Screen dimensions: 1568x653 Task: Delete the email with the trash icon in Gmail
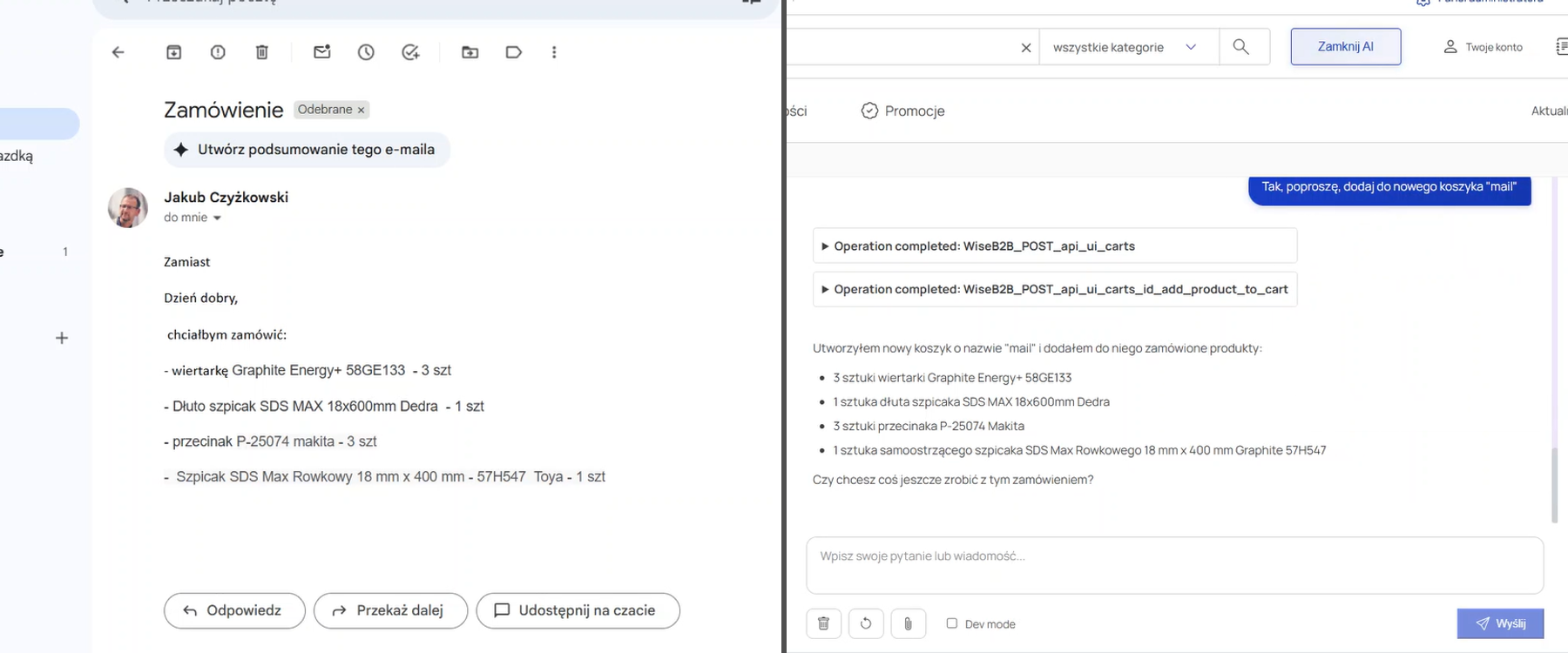click(x=261, y=52)
